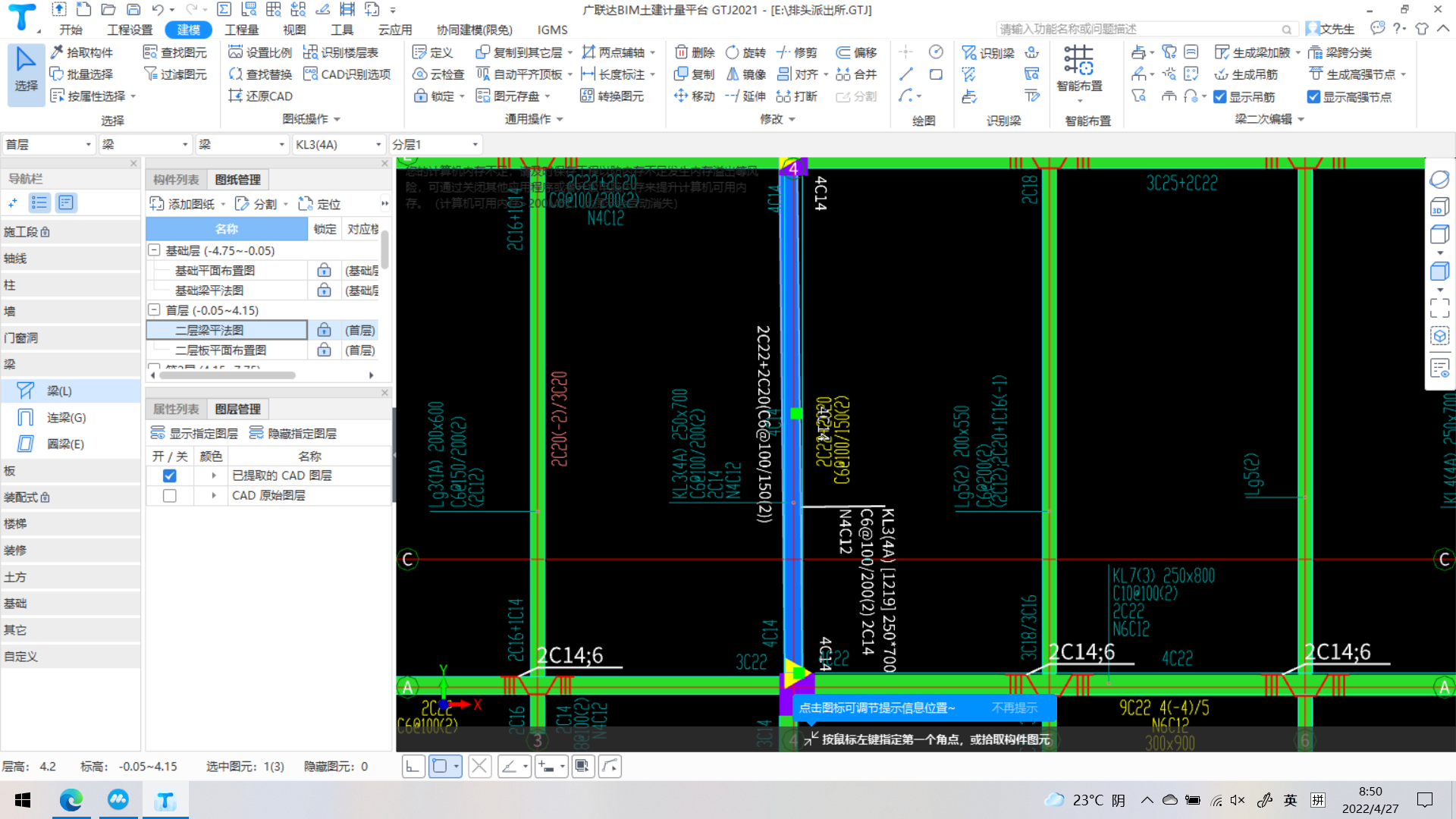The image size is (1456, 819).
Task: Open the 按属性选择 dropdown arrow
Action: pos(133,96)
